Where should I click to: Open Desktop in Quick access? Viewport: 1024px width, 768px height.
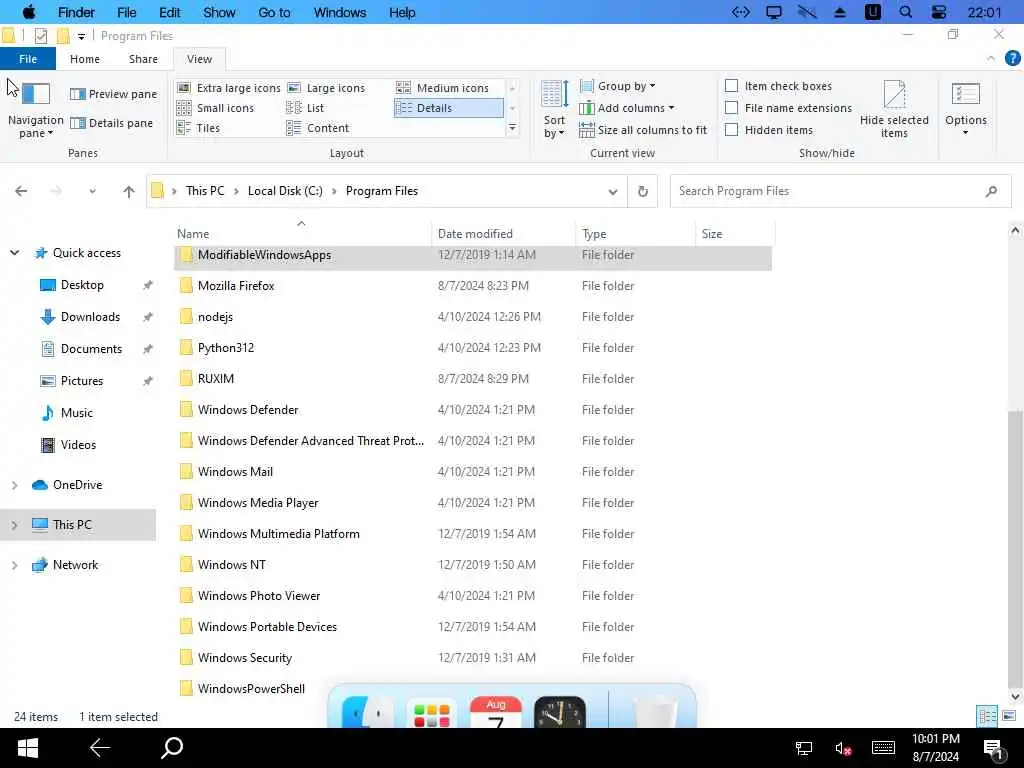(x=82, y=285)
